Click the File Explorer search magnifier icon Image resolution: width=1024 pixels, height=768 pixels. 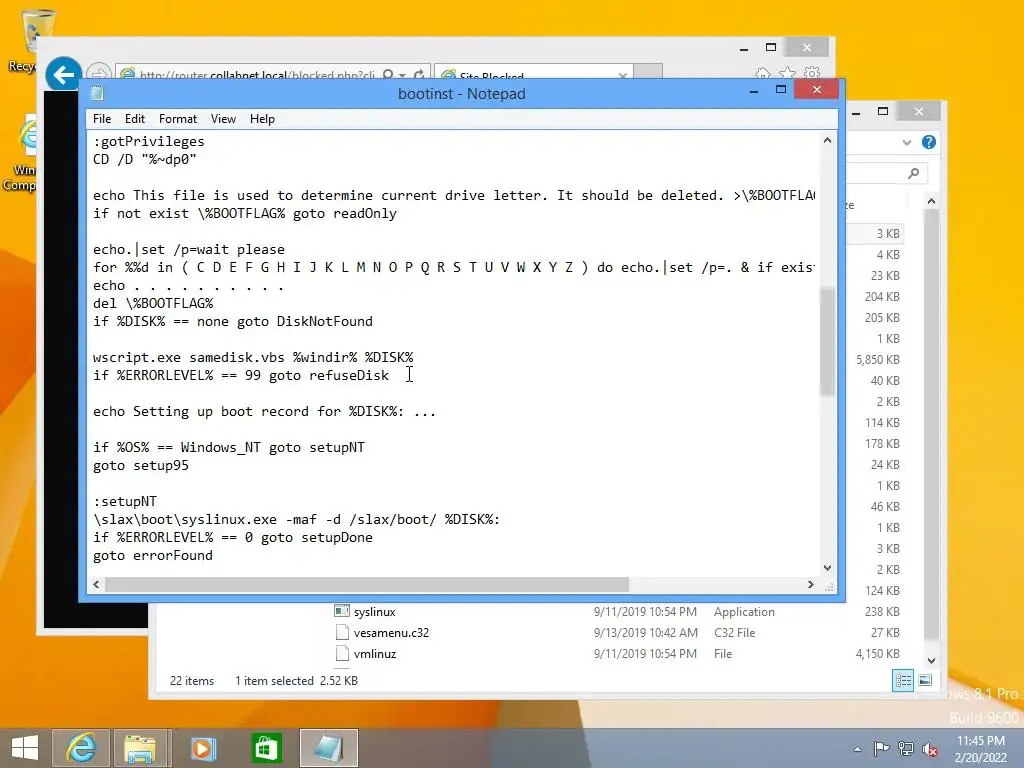coord(914,173)
